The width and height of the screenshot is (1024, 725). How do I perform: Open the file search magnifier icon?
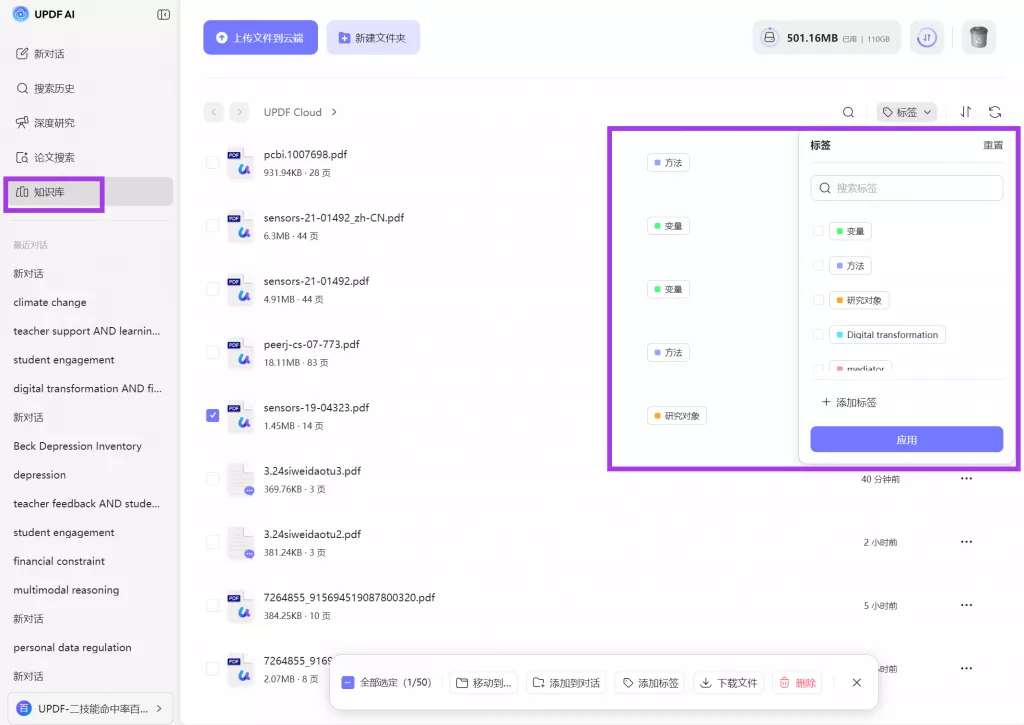click(x=848, y=113)
